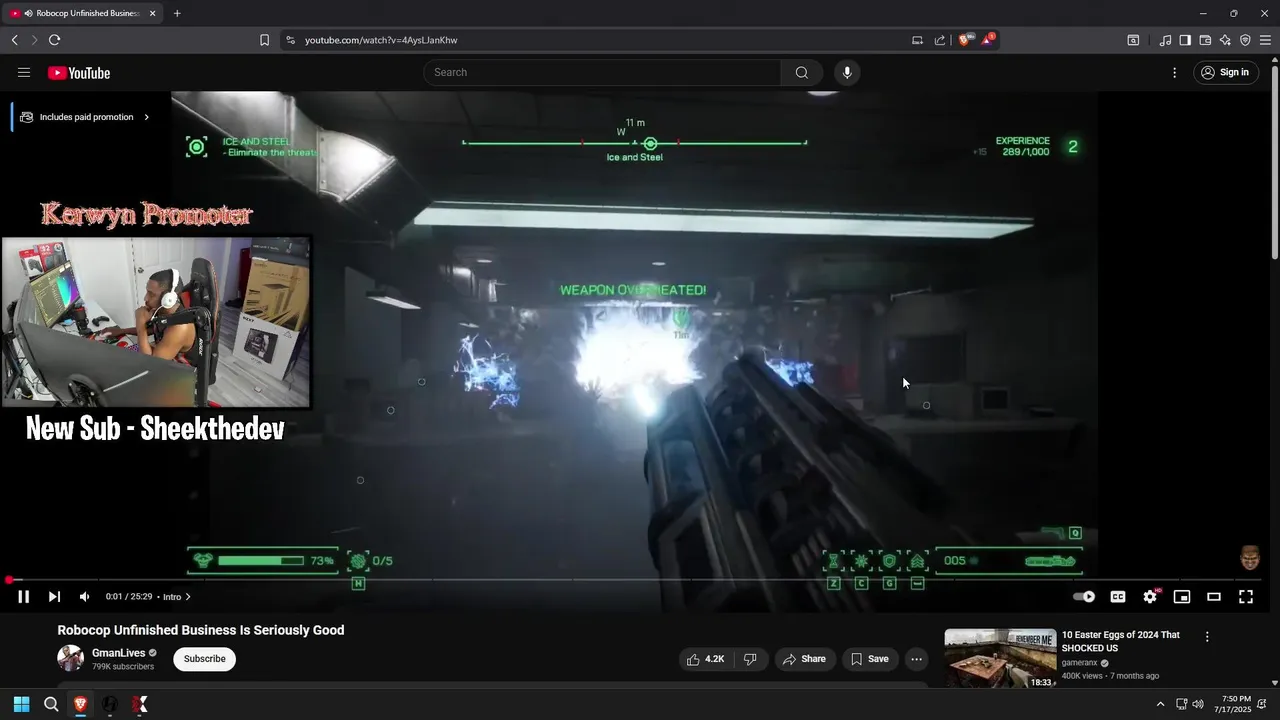Show hidden system tray icons
The width and height of the screenshot is (1280, 720).
1160,704
